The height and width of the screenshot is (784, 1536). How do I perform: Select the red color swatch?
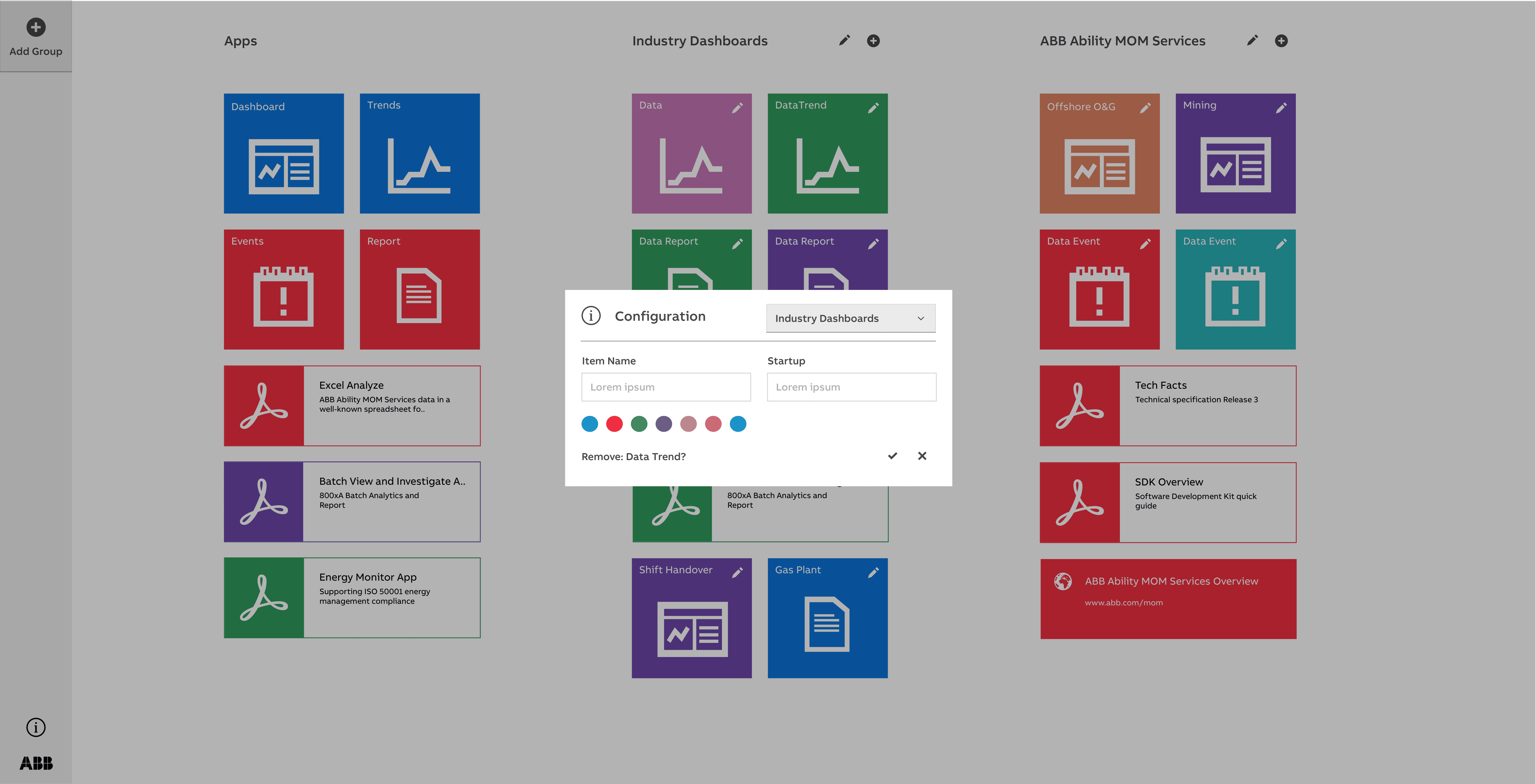[x=614, y=424]
